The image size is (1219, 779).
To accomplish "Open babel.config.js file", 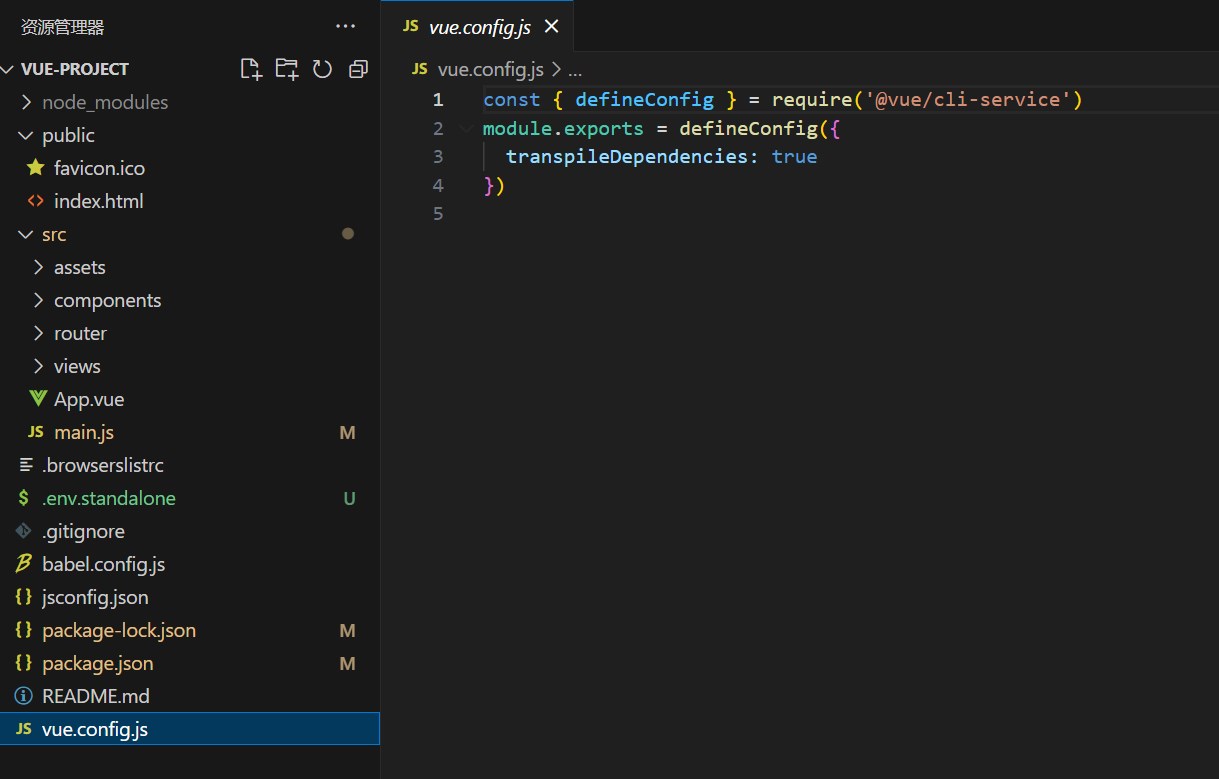I will tap(103, 564).
